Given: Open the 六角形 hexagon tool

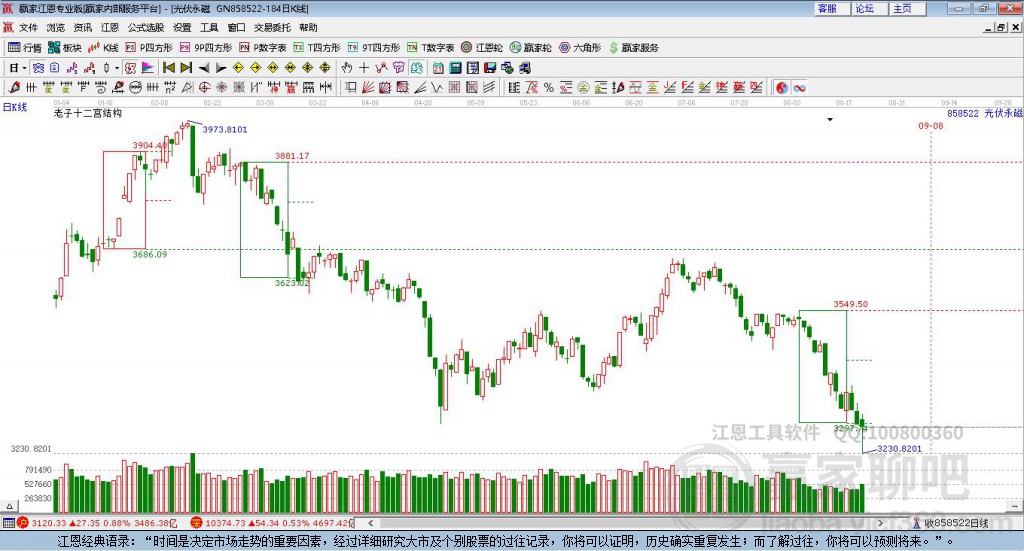Looking at the screenshot, I should [580, 48].
